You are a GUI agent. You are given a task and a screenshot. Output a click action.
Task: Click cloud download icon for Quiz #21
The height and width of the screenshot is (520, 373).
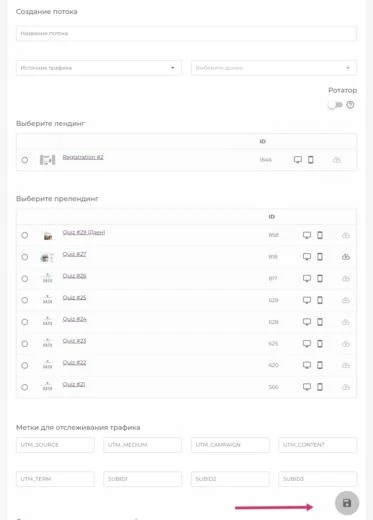[x=346, y=387]
